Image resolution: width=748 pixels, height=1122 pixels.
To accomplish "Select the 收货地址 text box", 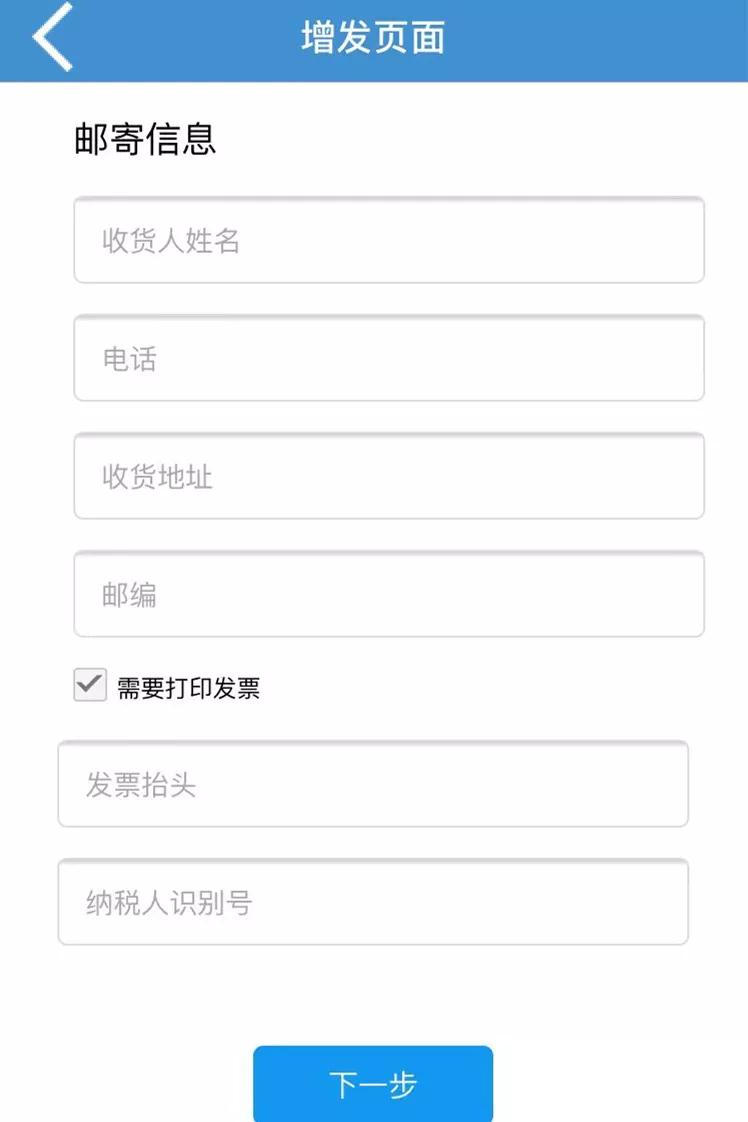I will pyautogui.click(x=389, y=476).
